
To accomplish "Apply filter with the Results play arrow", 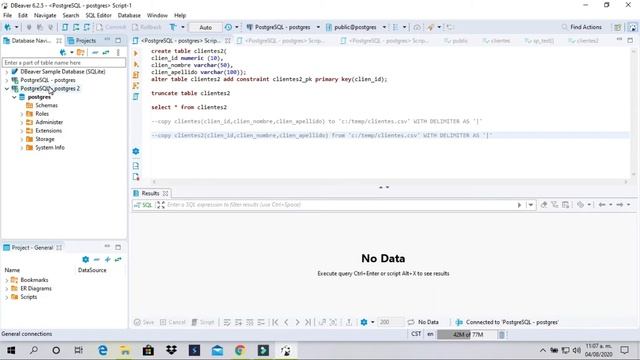I will coord(519,205).
